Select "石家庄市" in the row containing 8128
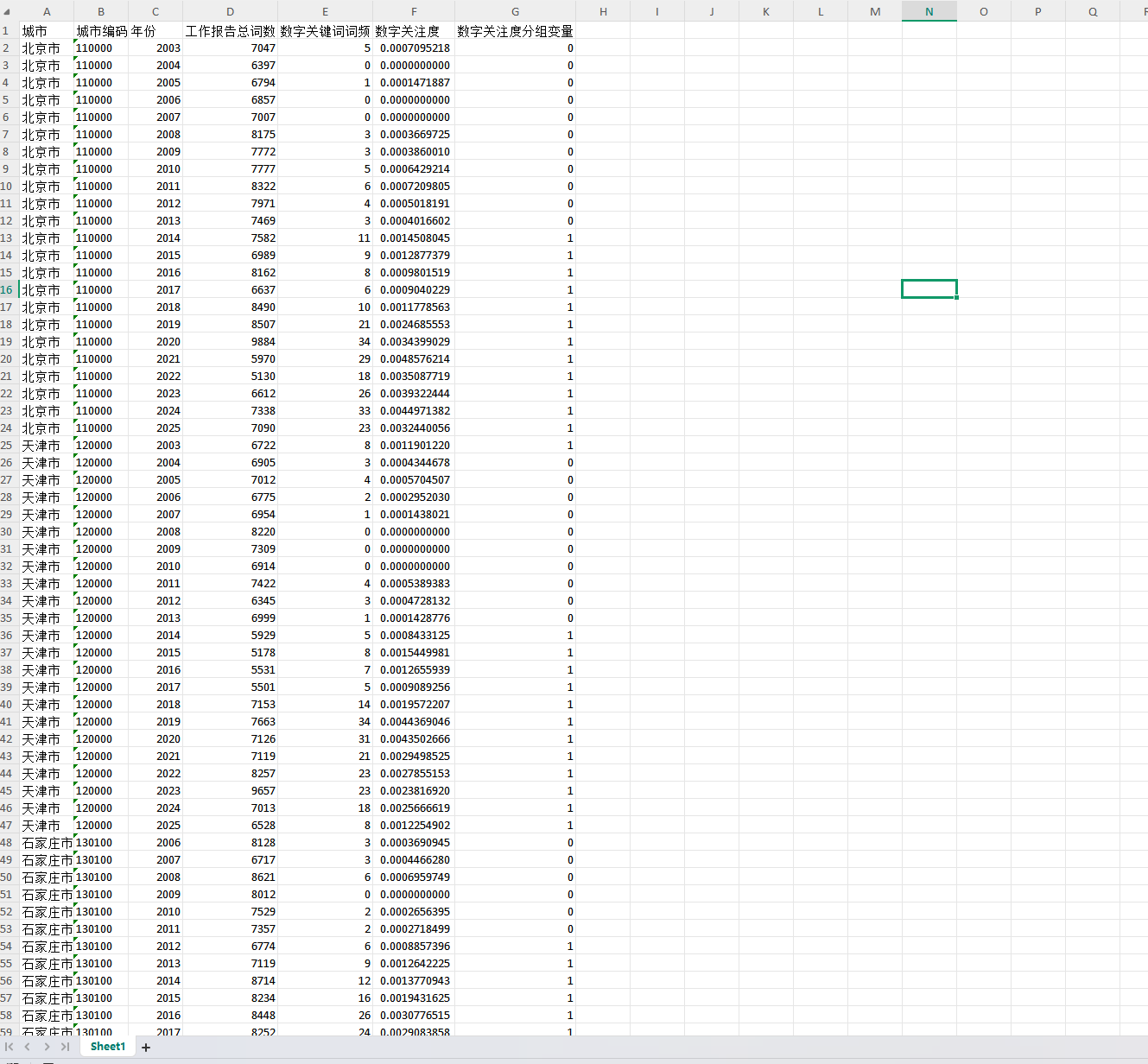 [48, 843]
